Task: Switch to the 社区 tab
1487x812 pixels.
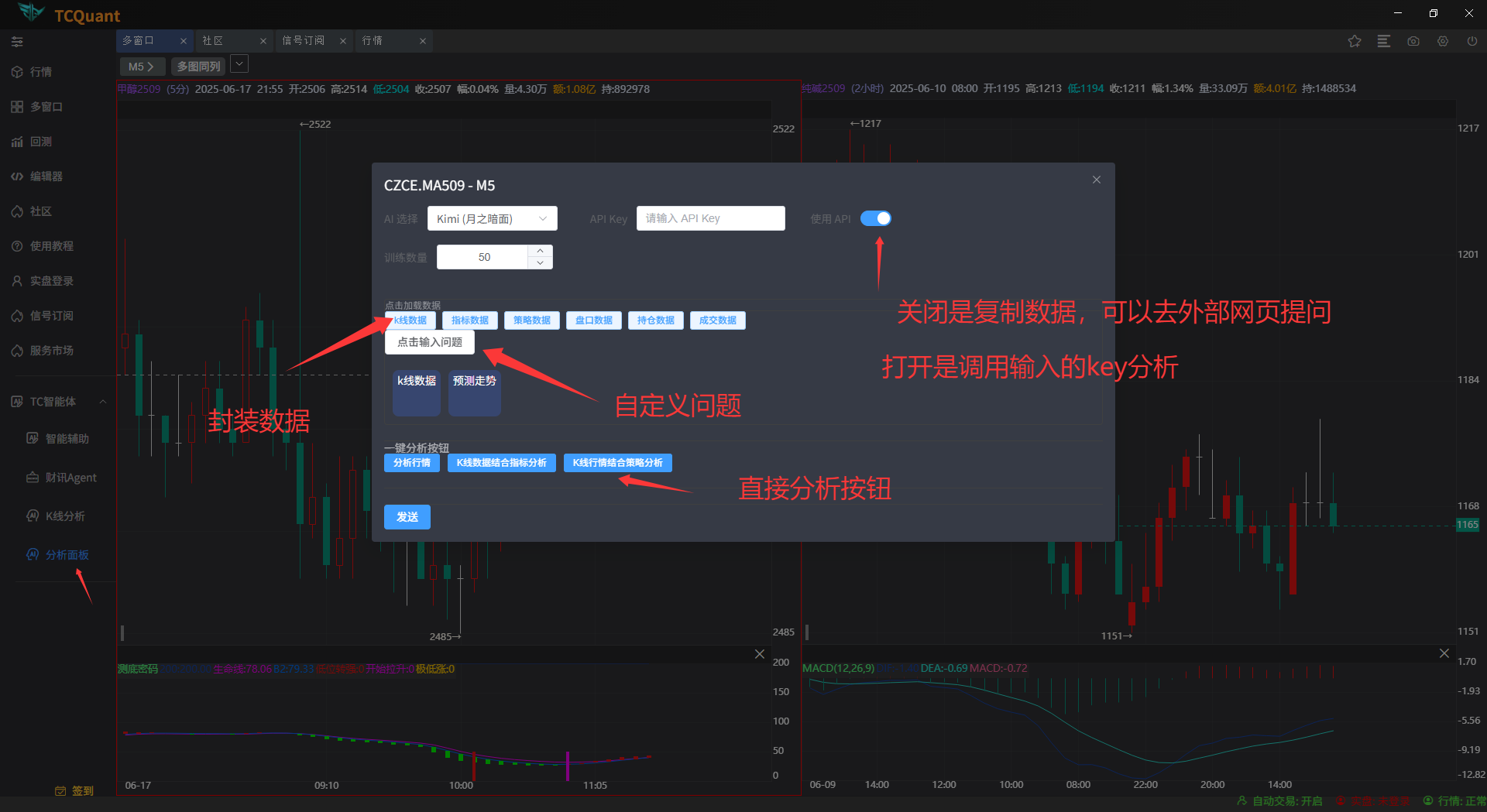Action: [x=213, y=41]
